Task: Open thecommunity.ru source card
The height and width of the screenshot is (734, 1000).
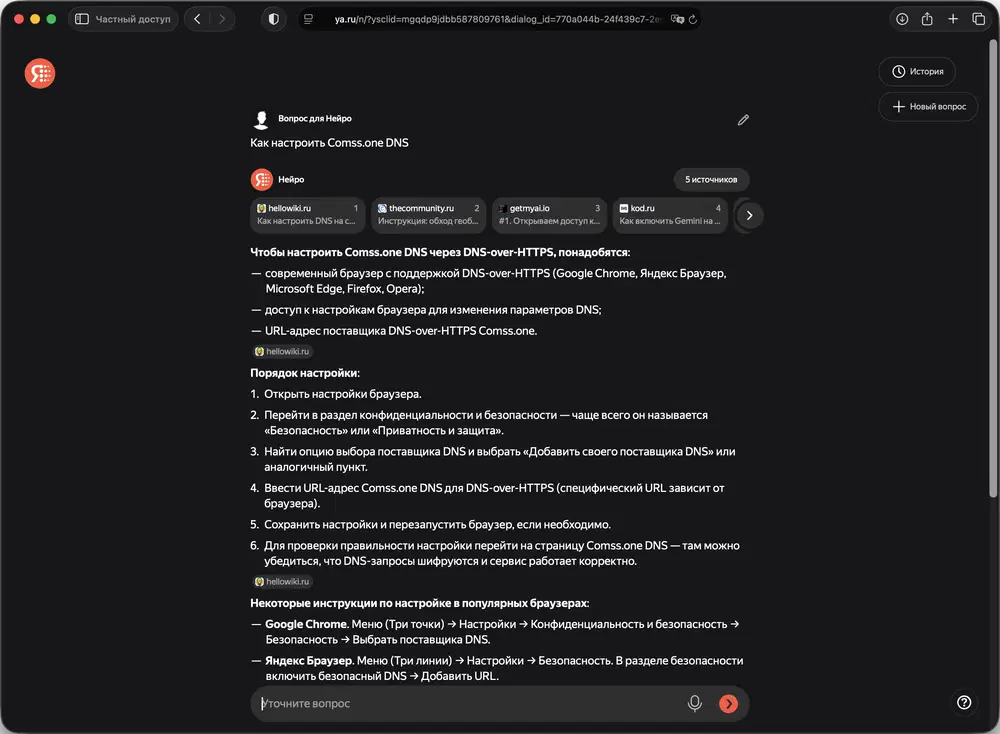Action: click(x=428, y=215)
